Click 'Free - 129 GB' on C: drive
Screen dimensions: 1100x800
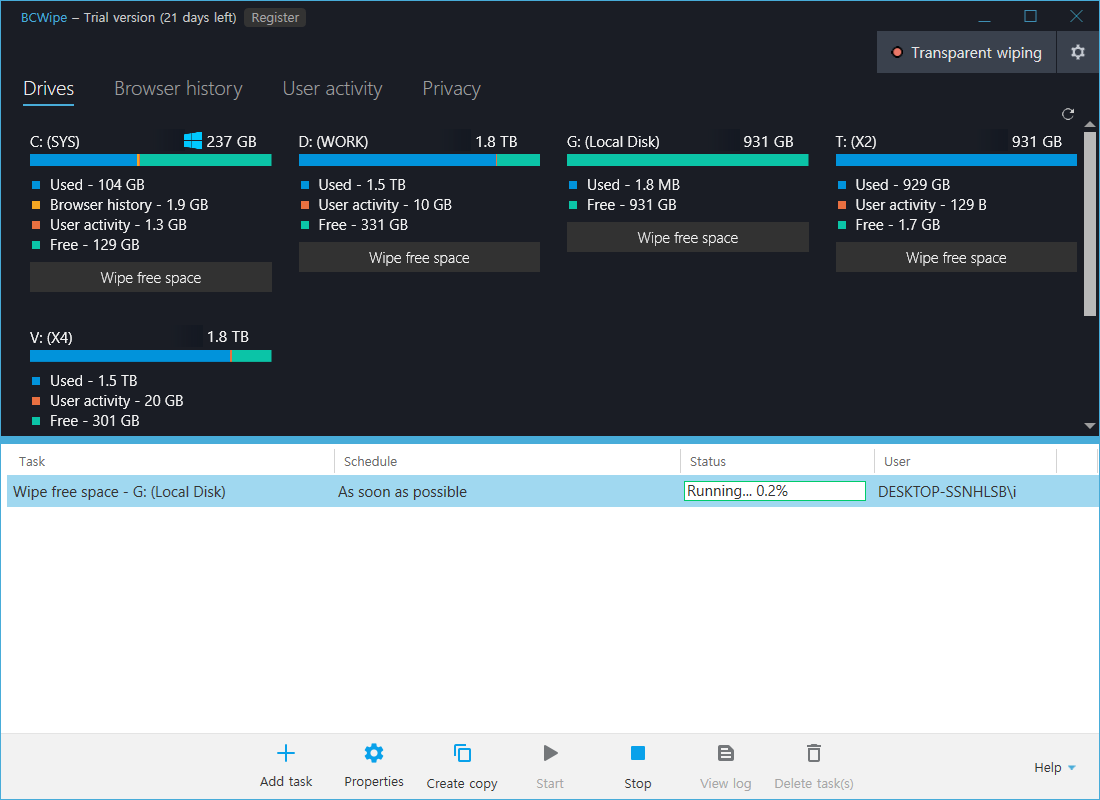(x=95, y=245)
